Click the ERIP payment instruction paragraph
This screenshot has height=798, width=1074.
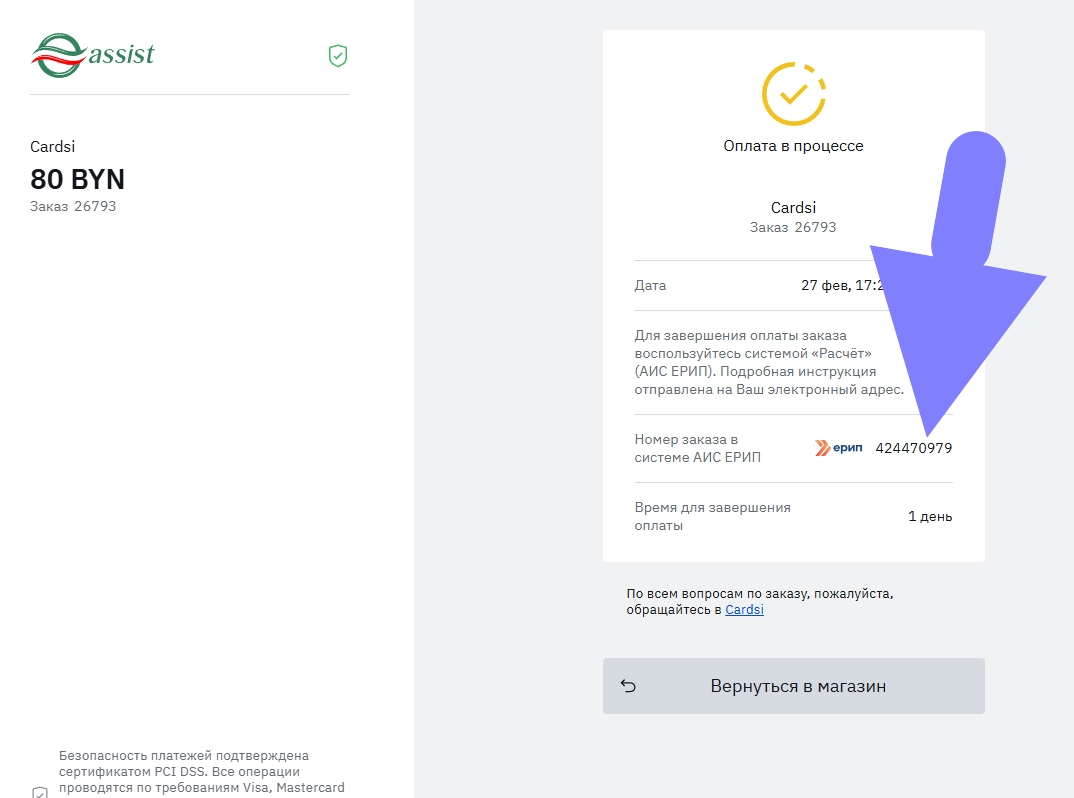(768, 362)
